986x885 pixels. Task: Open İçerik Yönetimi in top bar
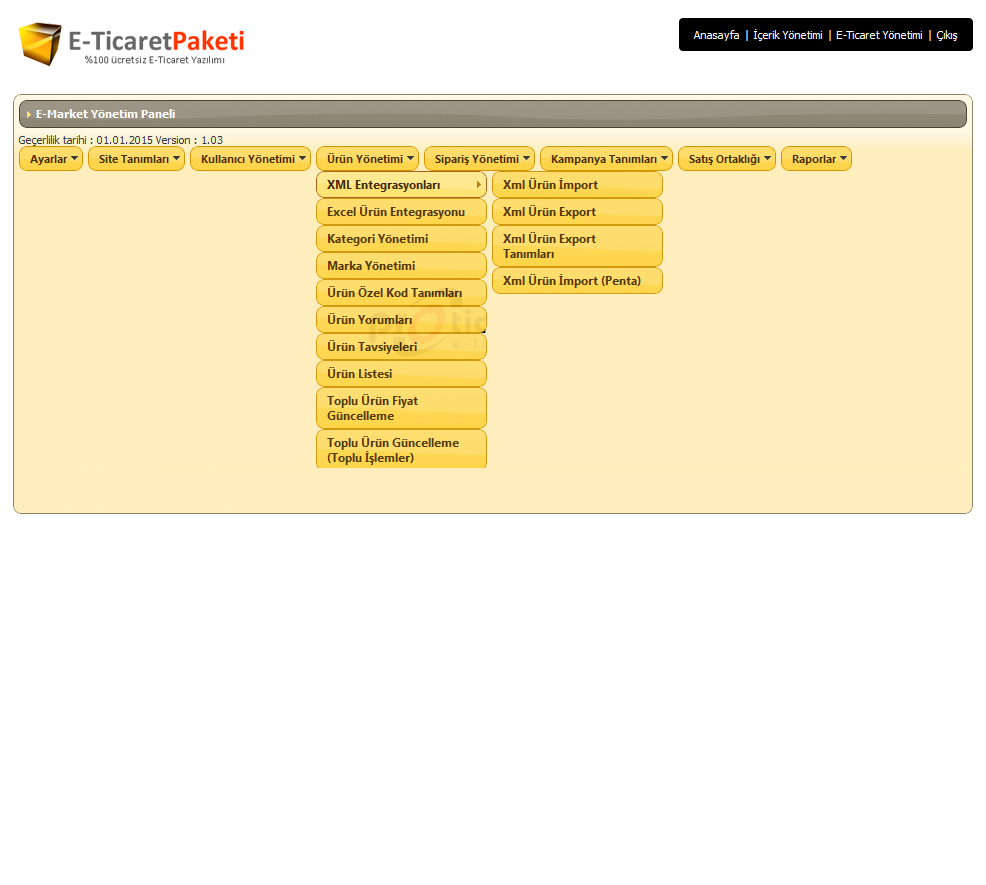point(787,35)
